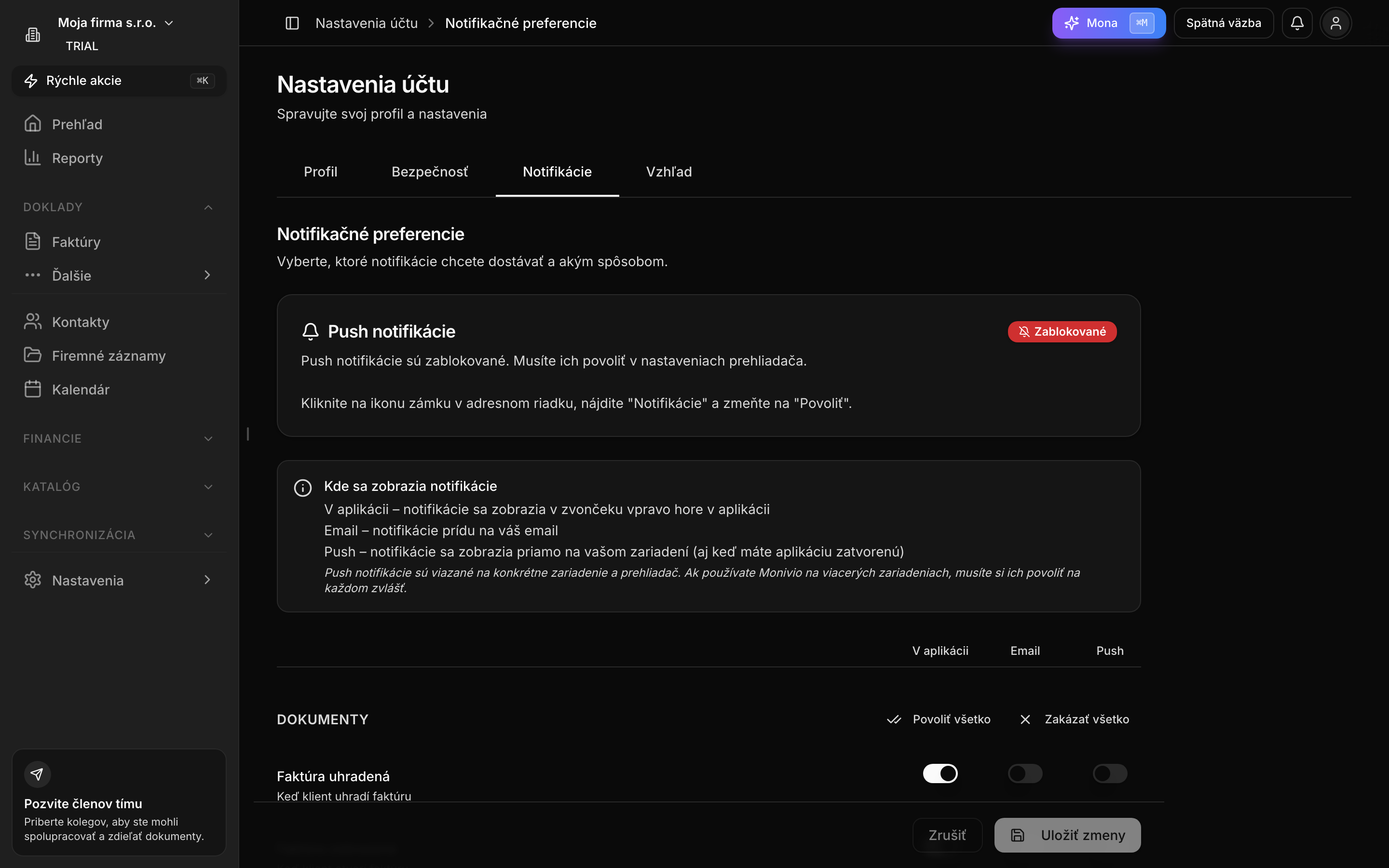Collapse the DOKLADY section chevron
Screen dimensions: 1389x868
208,207
